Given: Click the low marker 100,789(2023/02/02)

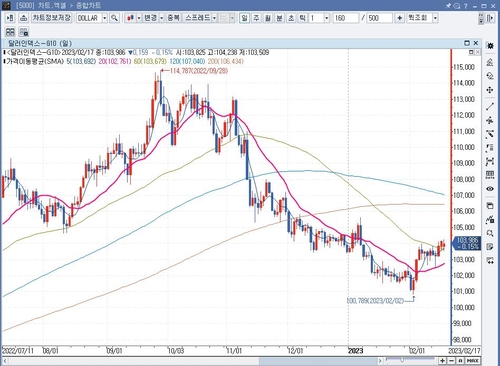Looking at the screenshot, I should coord(375,301).
